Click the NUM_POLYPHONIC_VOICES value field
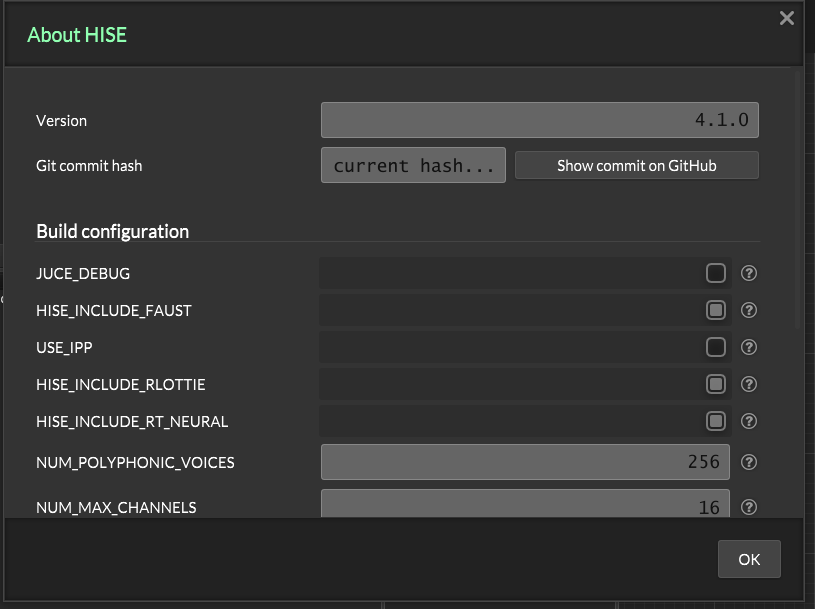815x609 pixels. pos(525,462)
